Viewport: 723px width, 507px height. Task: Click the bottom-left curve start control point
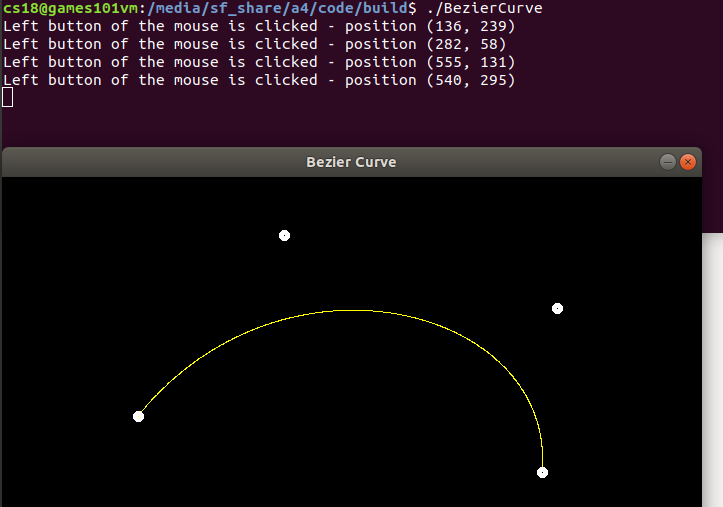(138, 417)
